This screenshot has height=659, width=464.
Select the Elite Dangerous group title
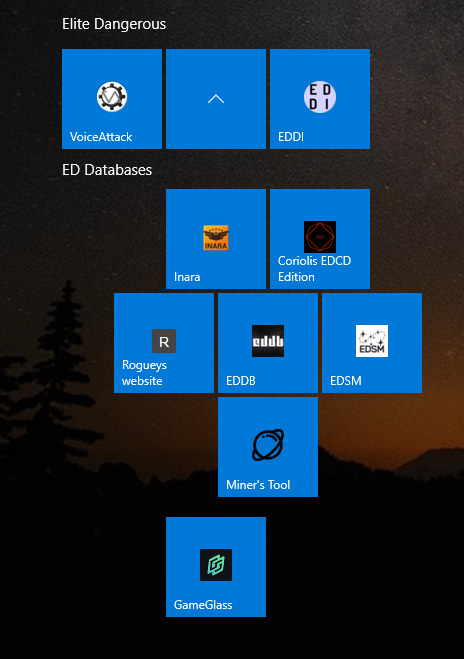114,24
